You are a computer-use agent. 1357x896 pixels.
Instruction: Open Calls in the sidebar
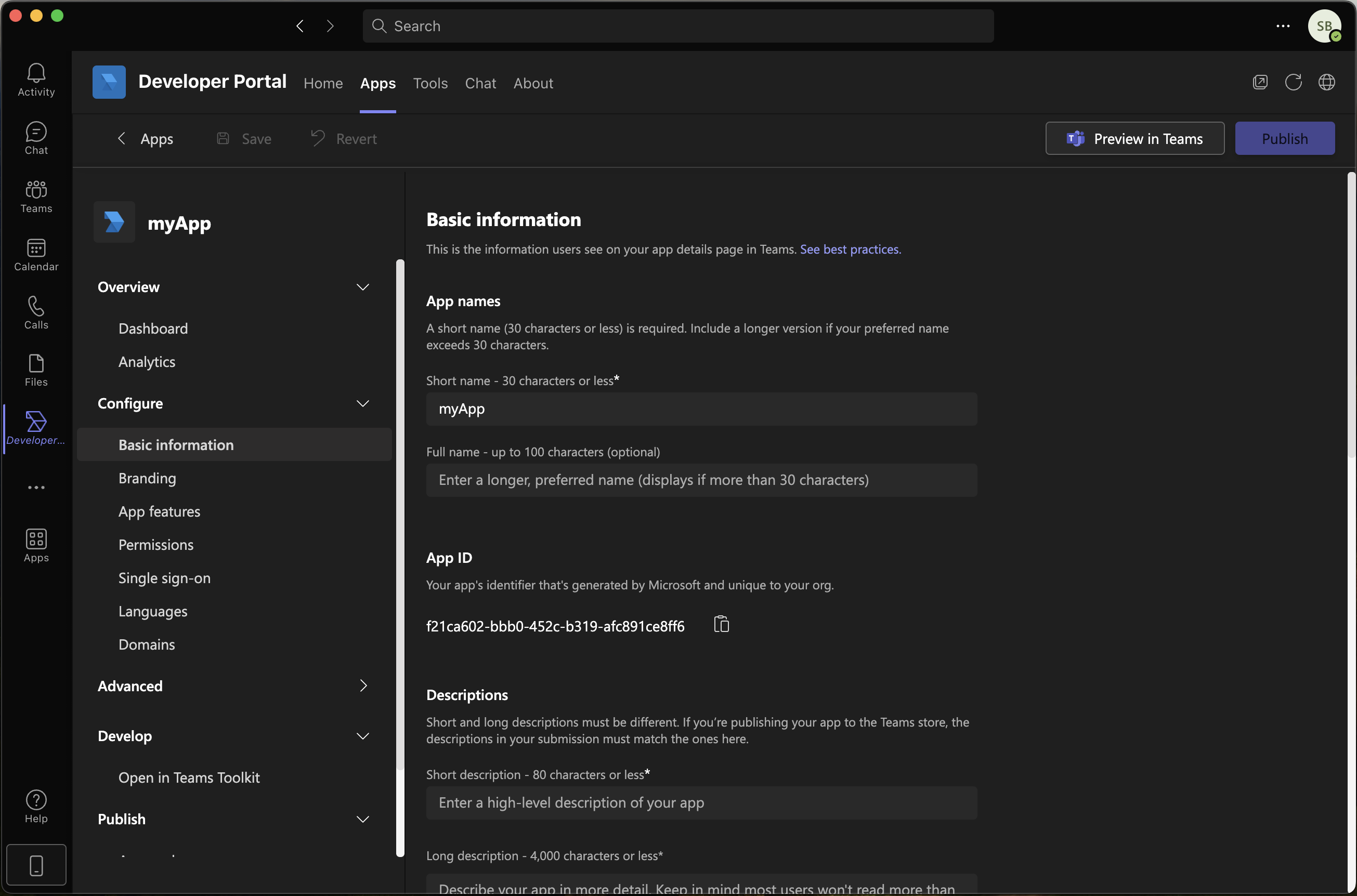tap(36, 313)
